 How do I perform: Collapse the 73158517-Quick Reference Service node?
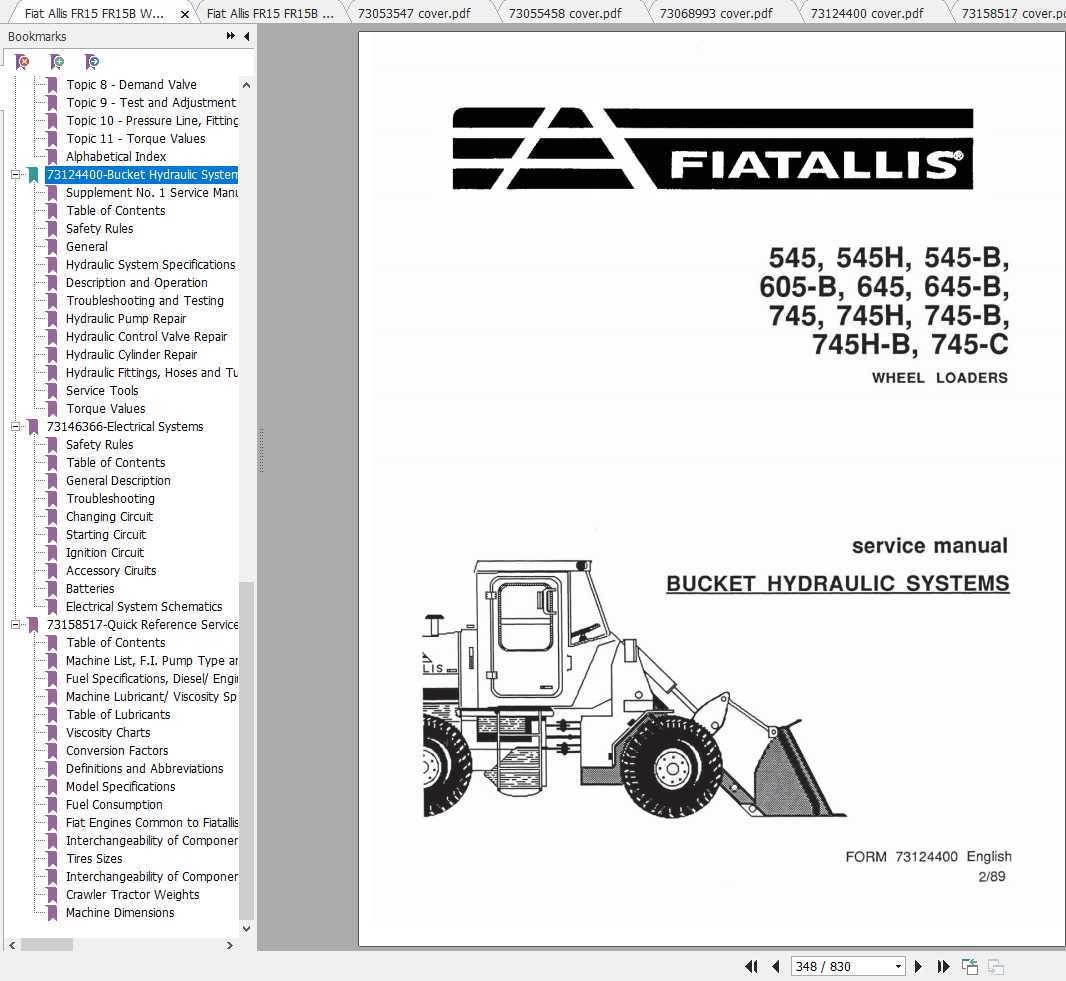point(15,625)
